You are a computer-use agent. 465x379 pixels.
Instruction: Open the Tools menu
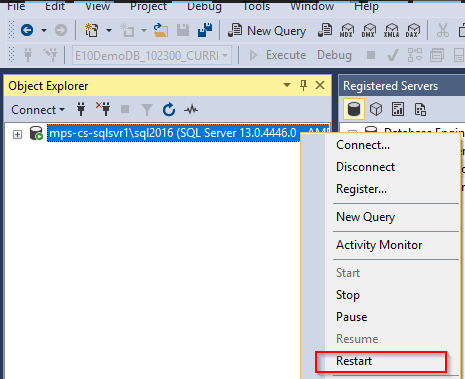[256, 6]
